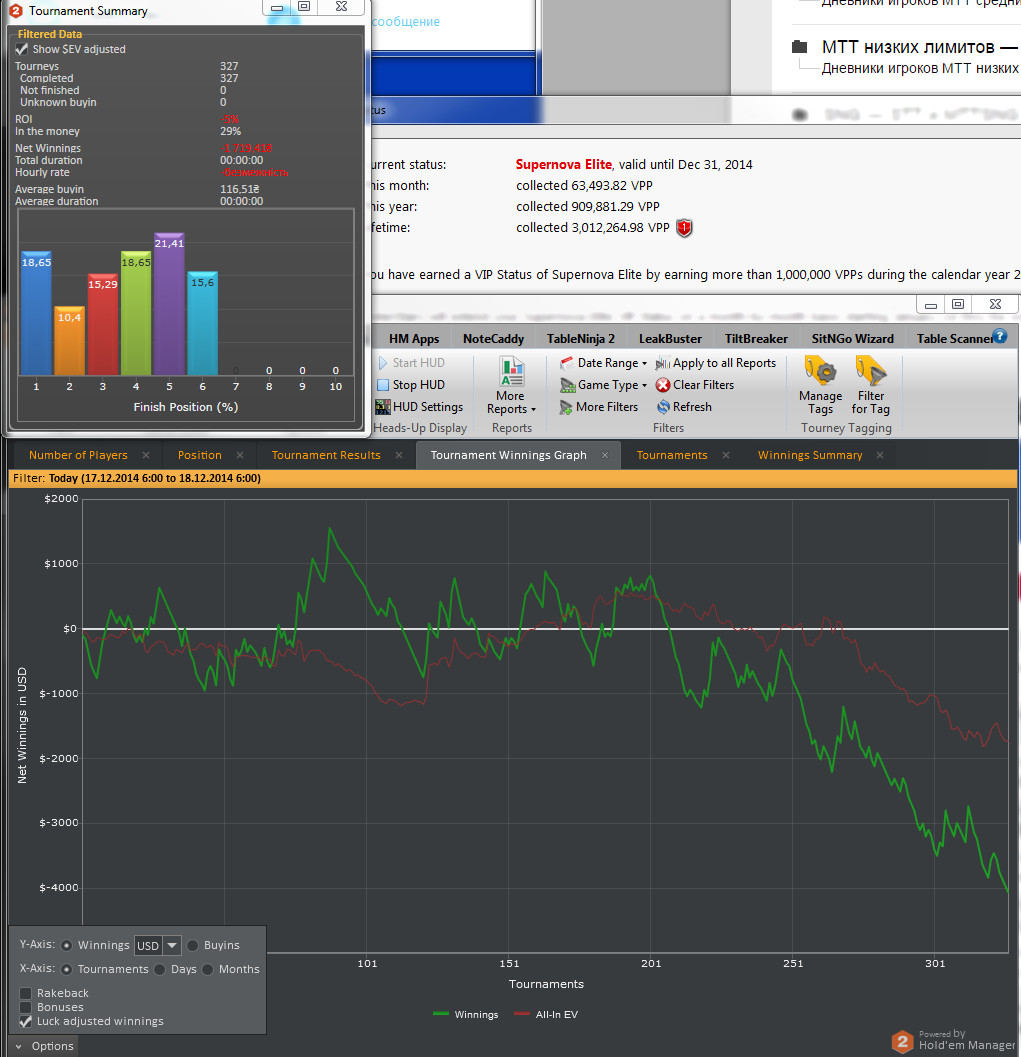Open LeakBuster menu
The image size is (1021, 1057).
point(670,339)
